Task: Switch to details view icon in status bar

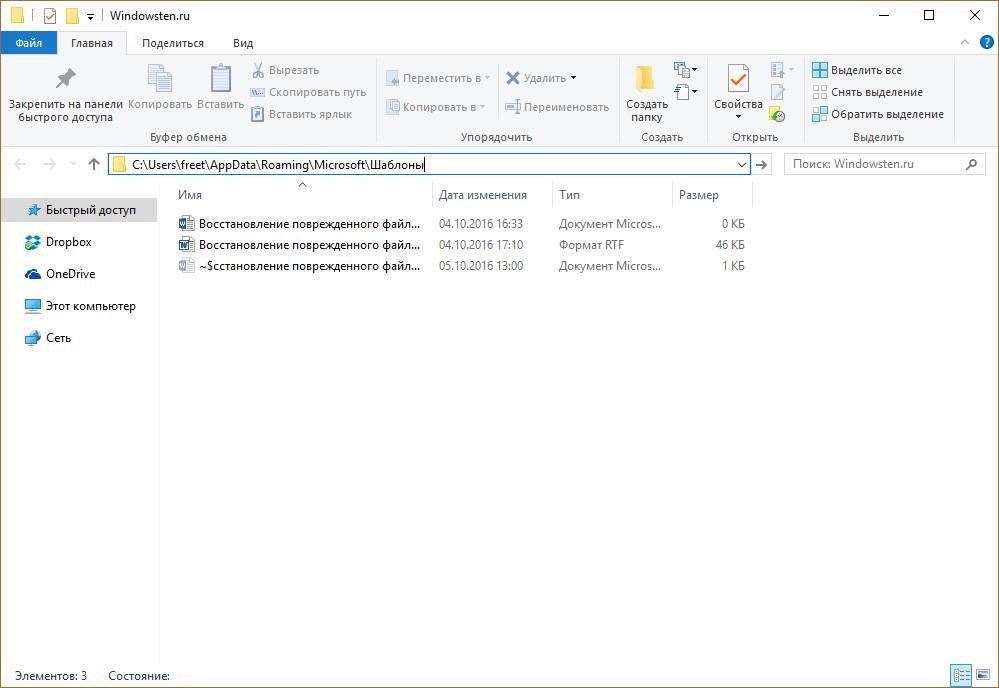Action: (x=960, y=675)
